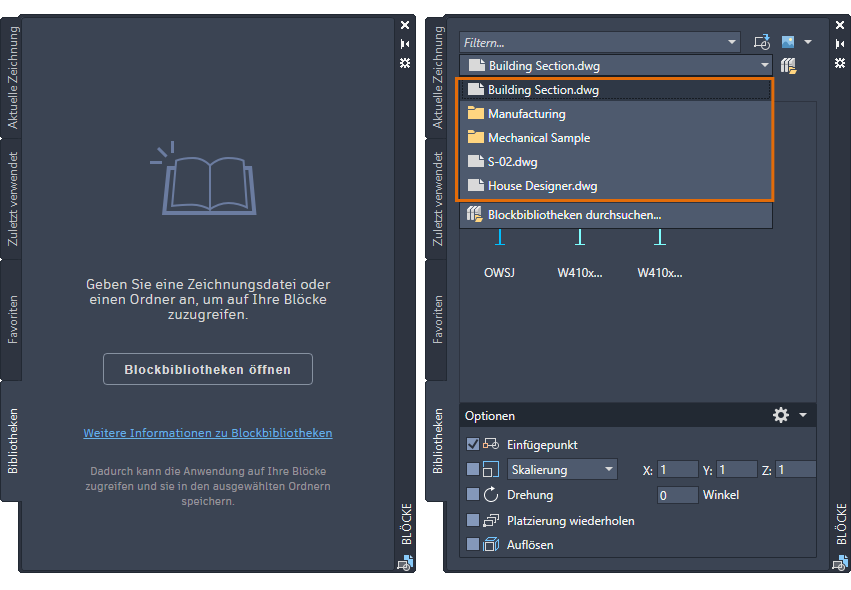Click the Einfügepunkt insertion point icon
The width and height of the screenshot is (851, 590).
491,444
